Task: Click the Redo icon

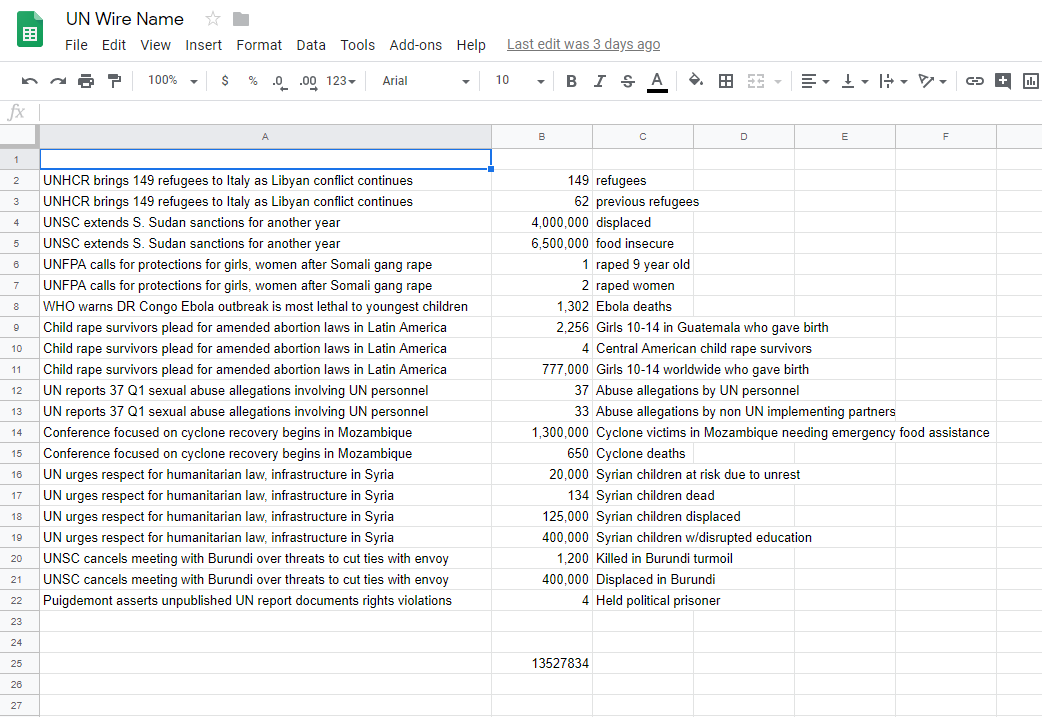Action: click(58, 81)
